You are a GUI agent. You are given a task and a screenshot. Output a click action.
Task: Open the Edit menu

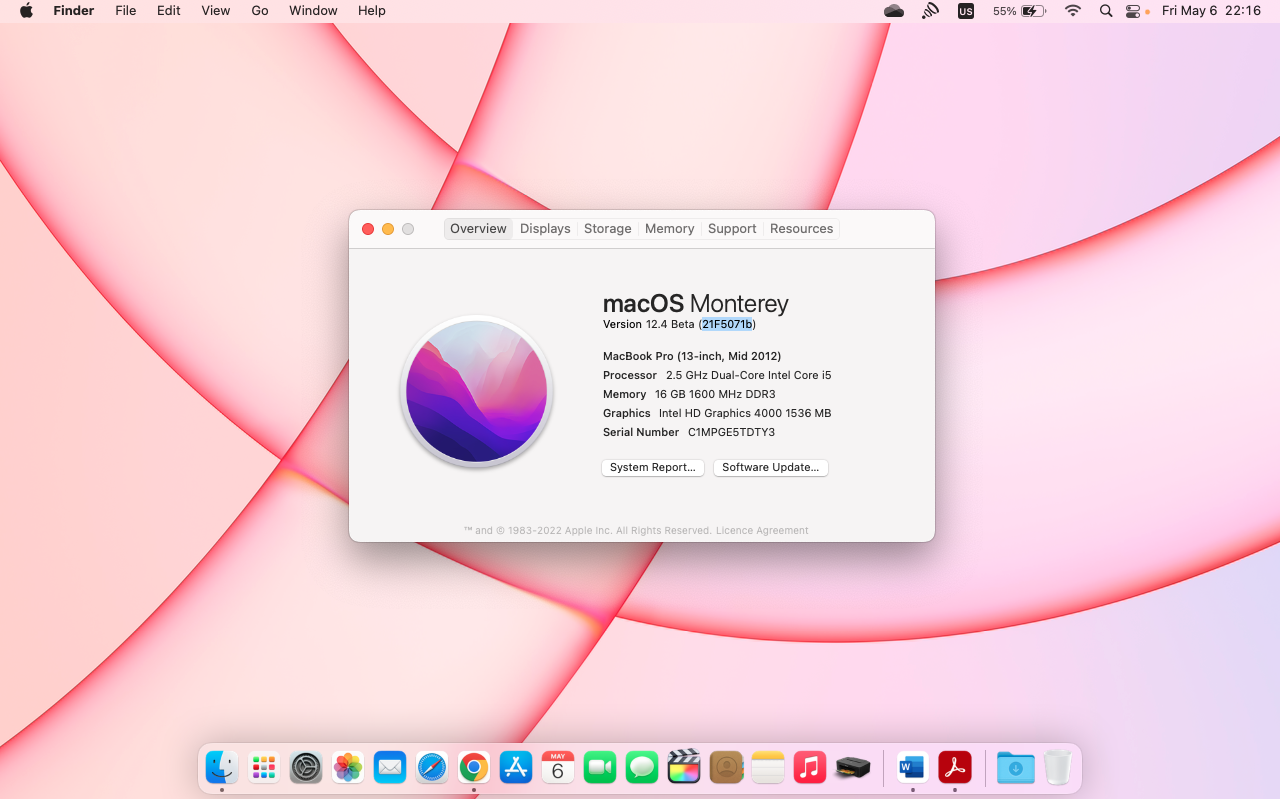(169, 11)
